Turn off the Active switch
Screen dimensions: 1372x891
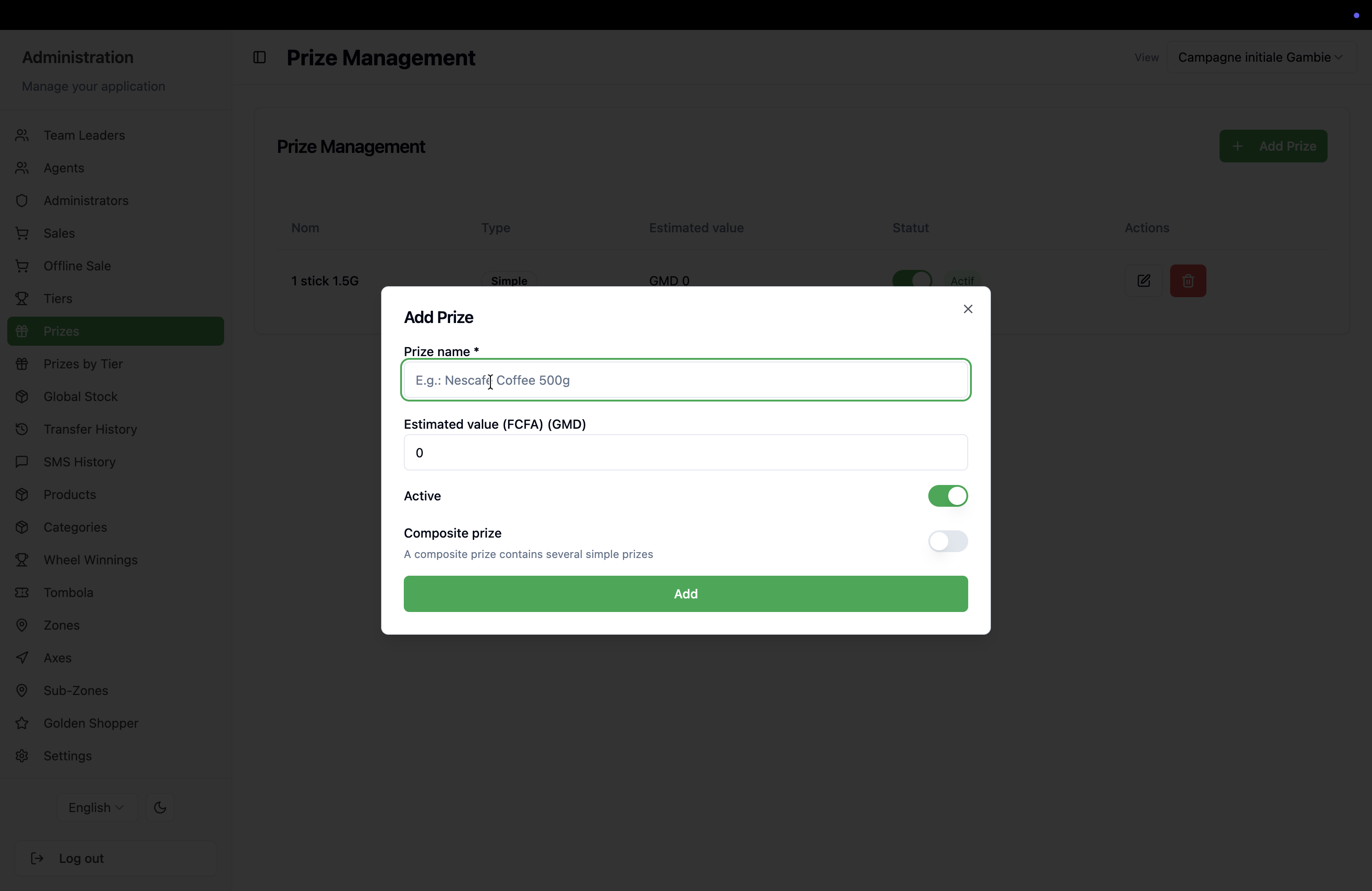948,496
